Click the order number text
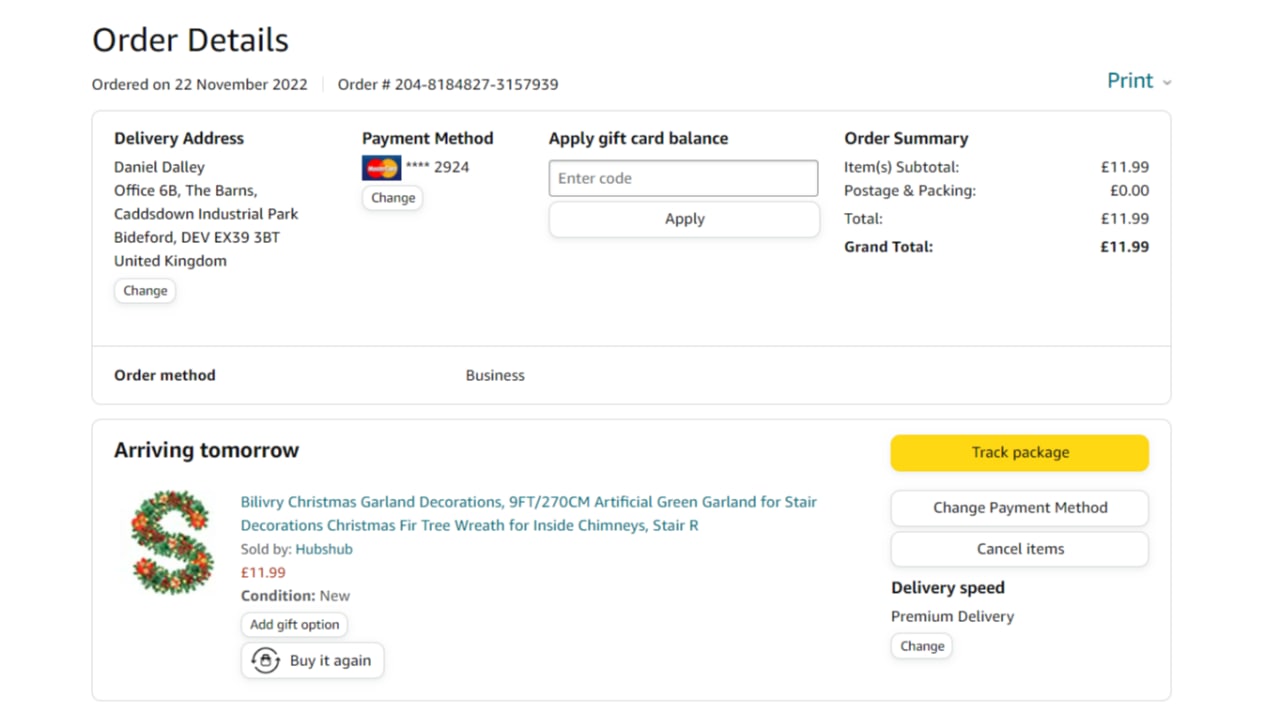Image resolution: width=1280 pixels, height=712 pixels. click(x=448, y=85)
